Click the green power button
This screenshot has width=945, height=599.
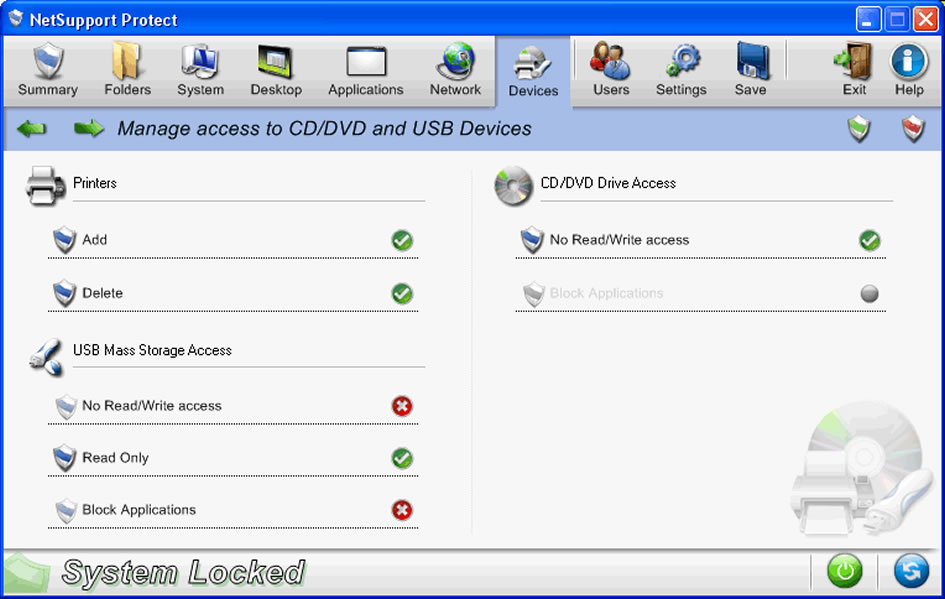point(844,571)
